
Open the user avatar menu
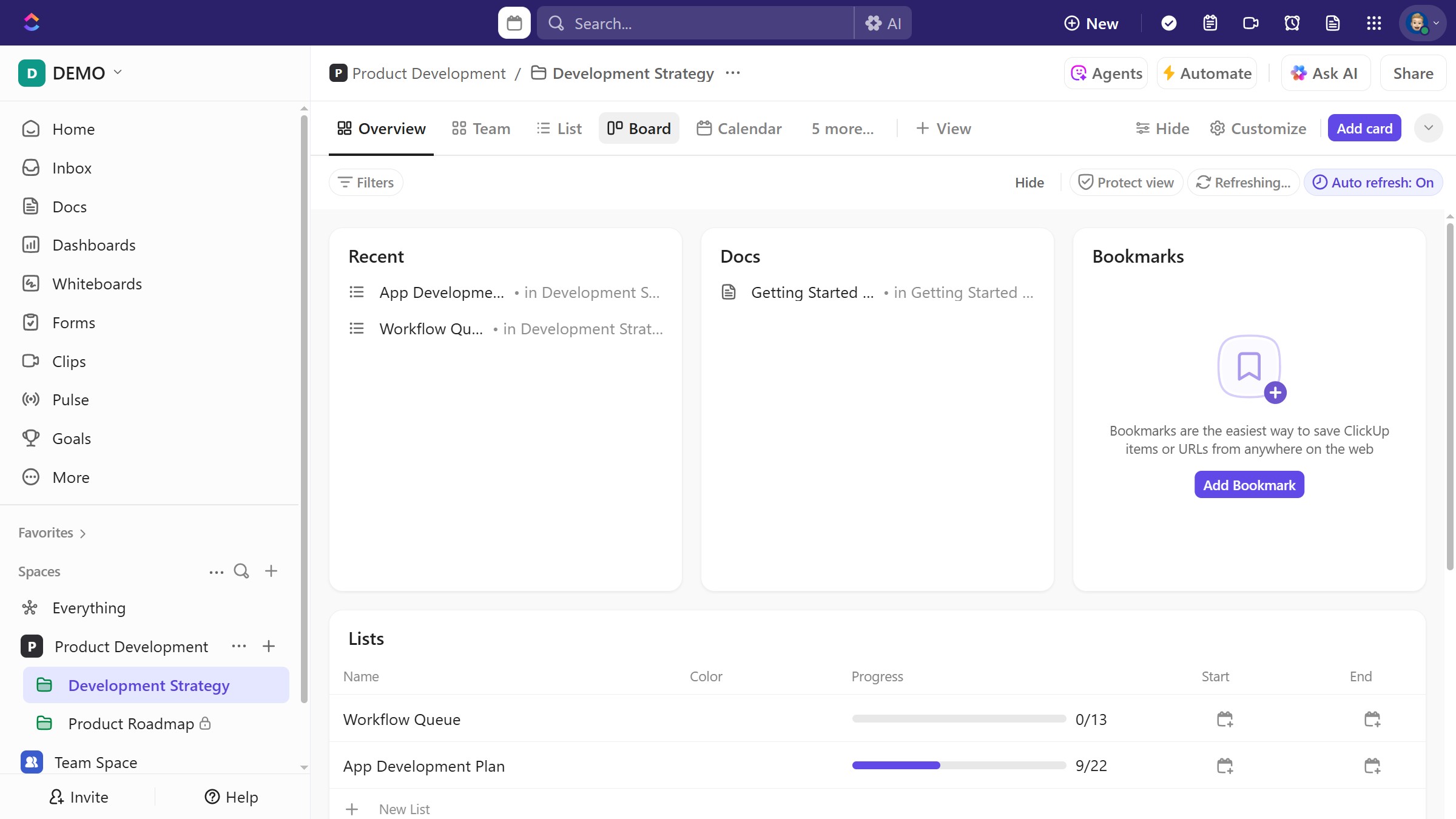pyautogui.click(x=1423, y=23)
